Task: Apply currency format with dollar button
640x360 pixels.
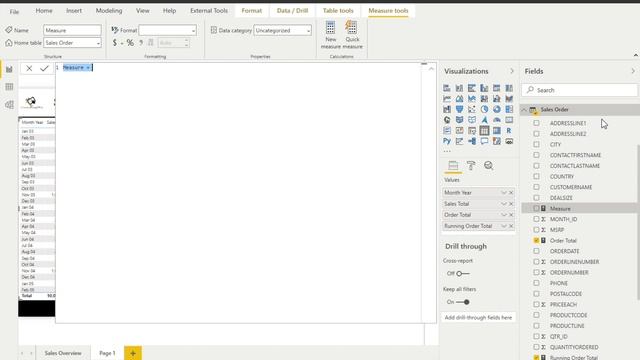Action: click(115, 43)
